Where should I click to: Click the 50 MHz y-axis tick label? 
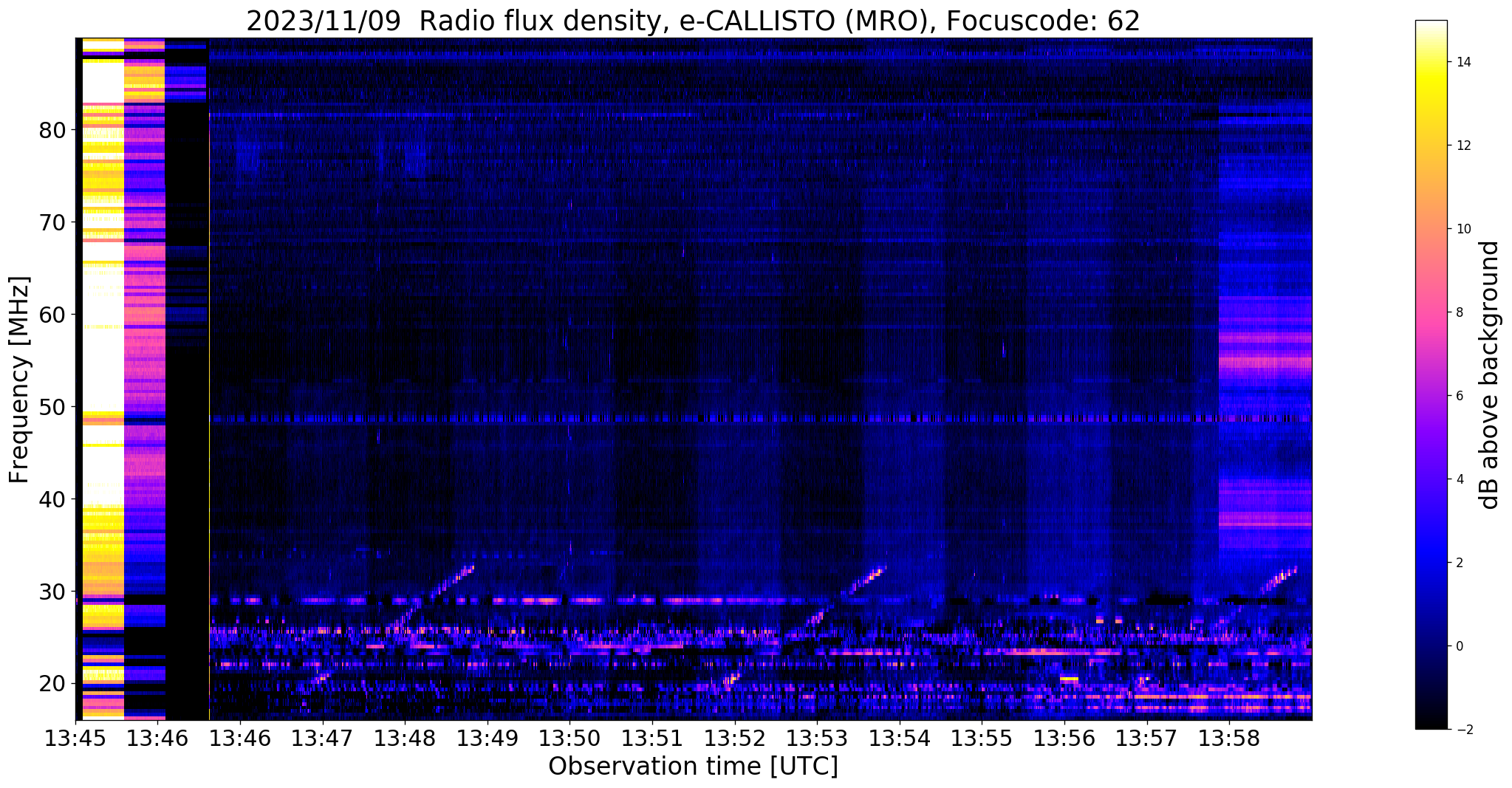click(x=52, y=407)
